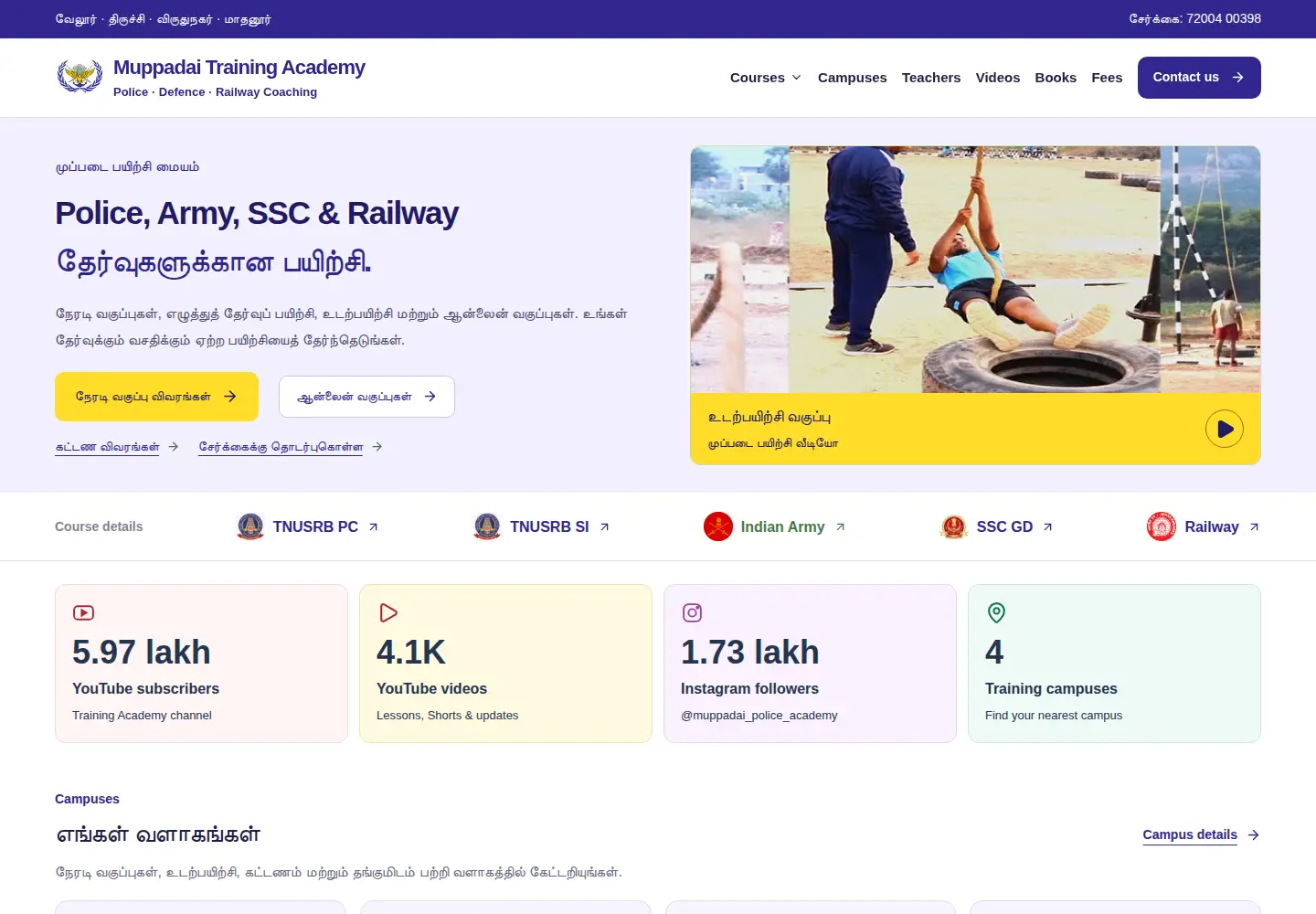
Task: Click the admission phone number 72004 00398
Action: (x=1224, y=18)
